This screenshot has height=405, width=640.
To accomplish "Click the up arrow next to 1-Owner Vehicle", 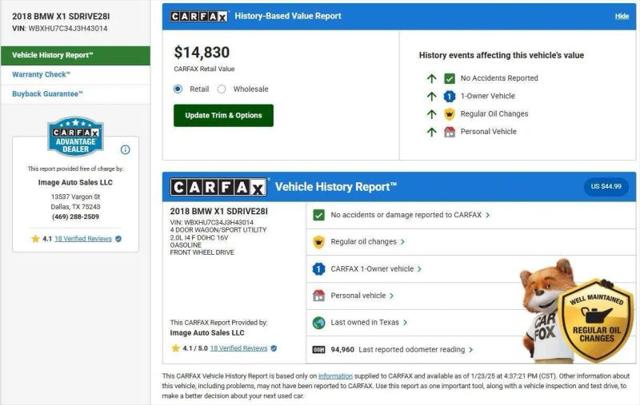I will tap(431, 96).
